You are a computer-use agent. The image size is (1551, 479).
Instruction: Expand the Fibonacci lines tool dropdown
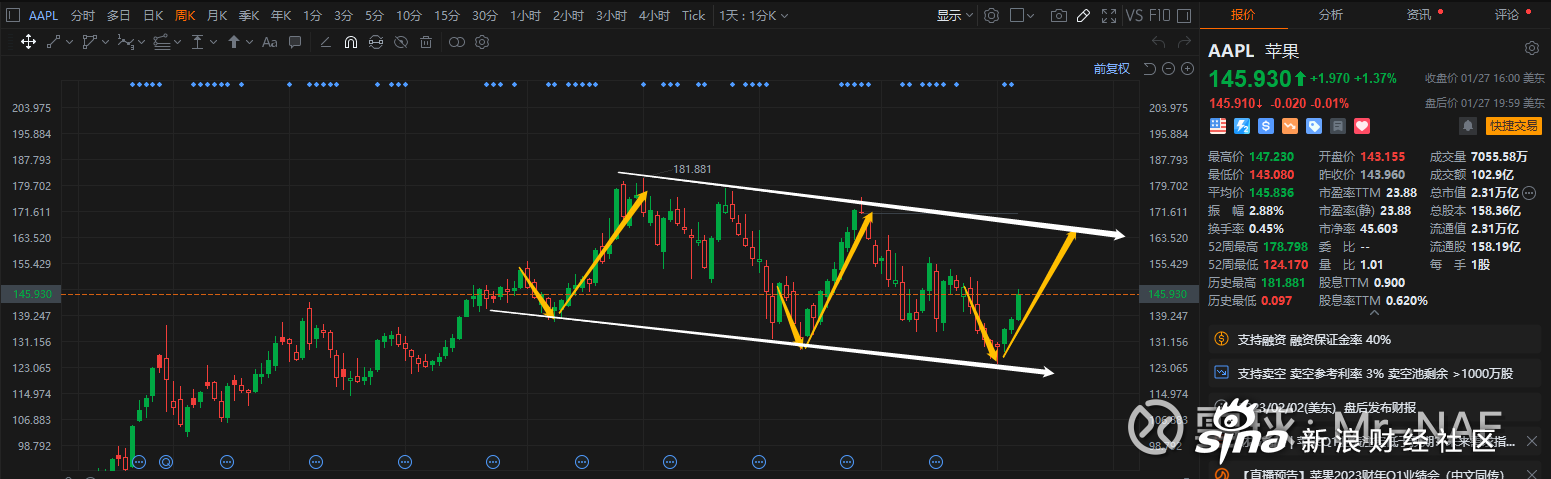177,42
